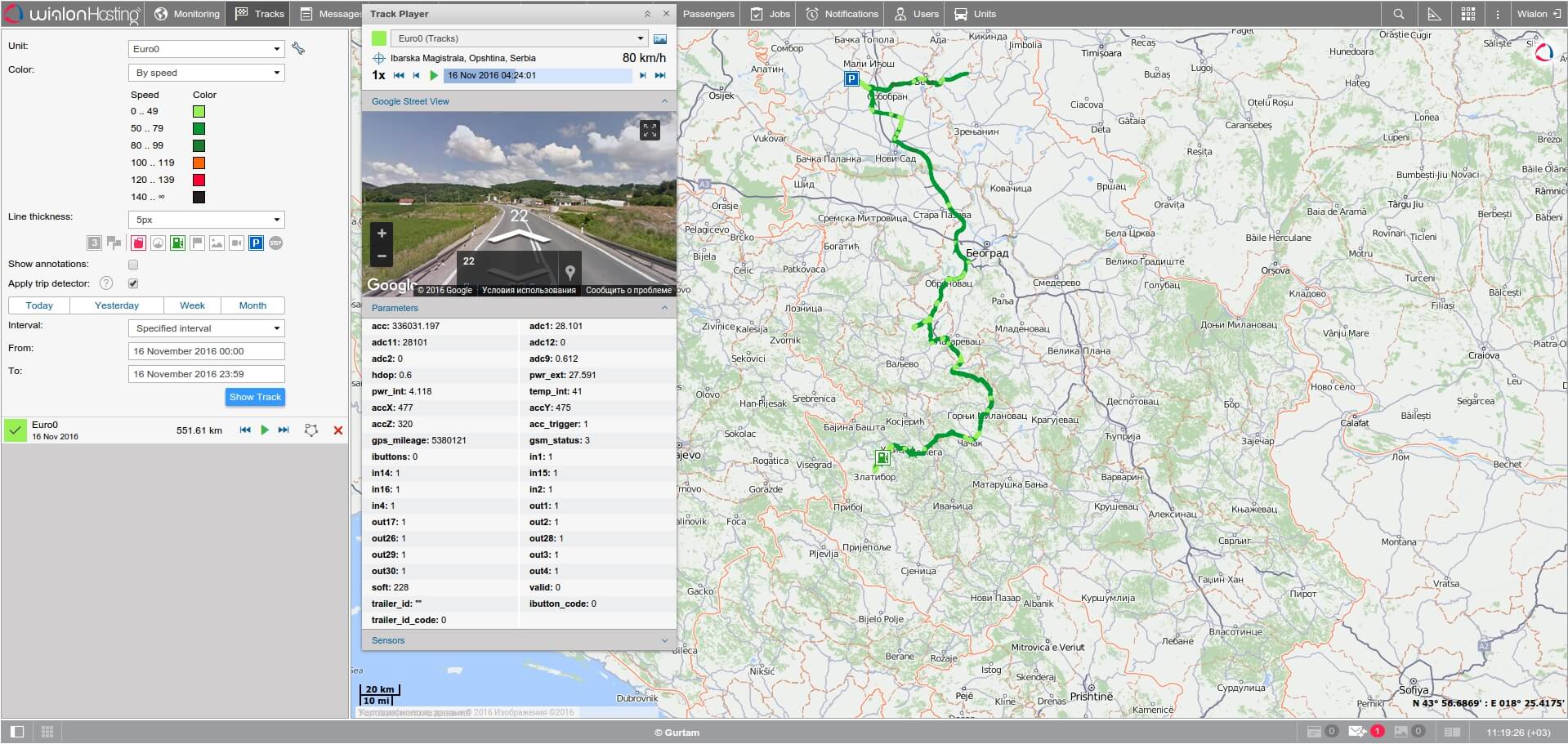Image resolution: width=1568 pixels, height=744 pixels.
Task: Open the Notifications tab
Action: pyautogui.click(x=842, y=14)
